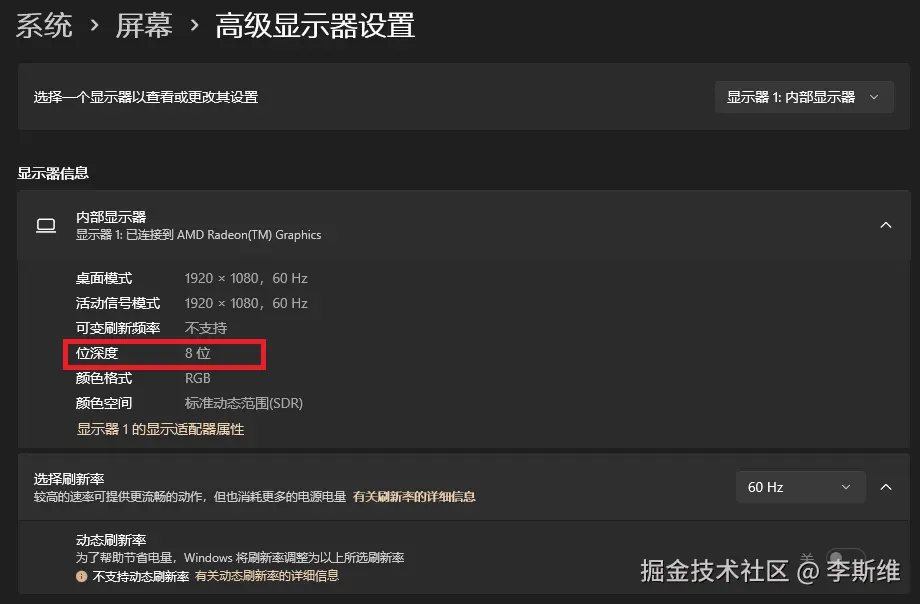Select the 系统 breadcrumb item
920x604 pixels.
(x=44, y=26)
